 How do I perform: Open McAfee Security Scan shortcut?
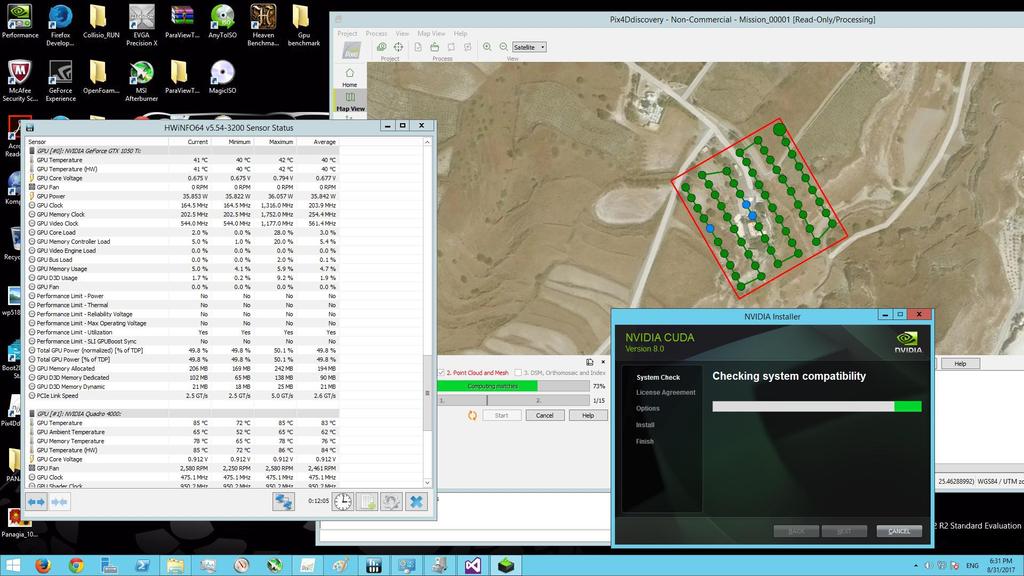(20, 81)
